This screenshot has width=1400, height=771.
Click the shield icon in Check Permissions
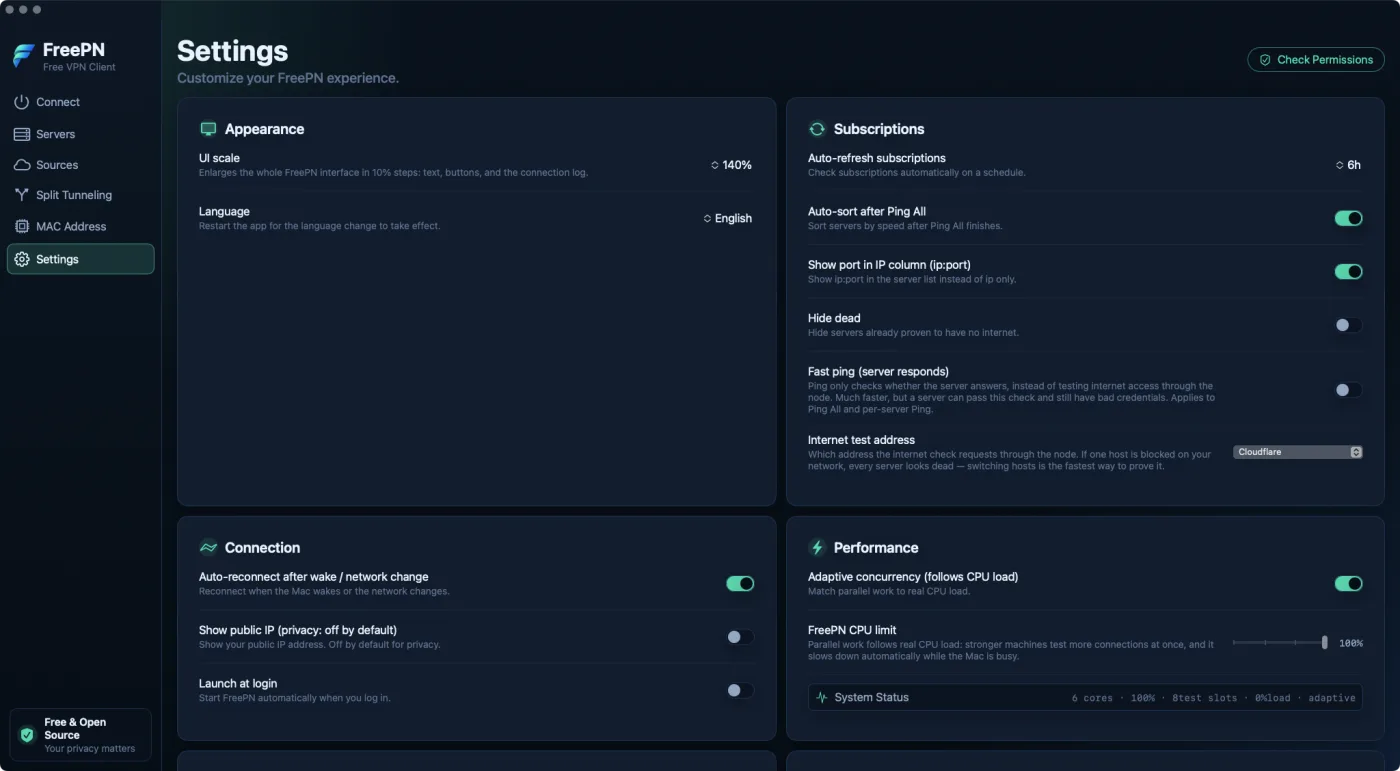tap(1265, 60)
